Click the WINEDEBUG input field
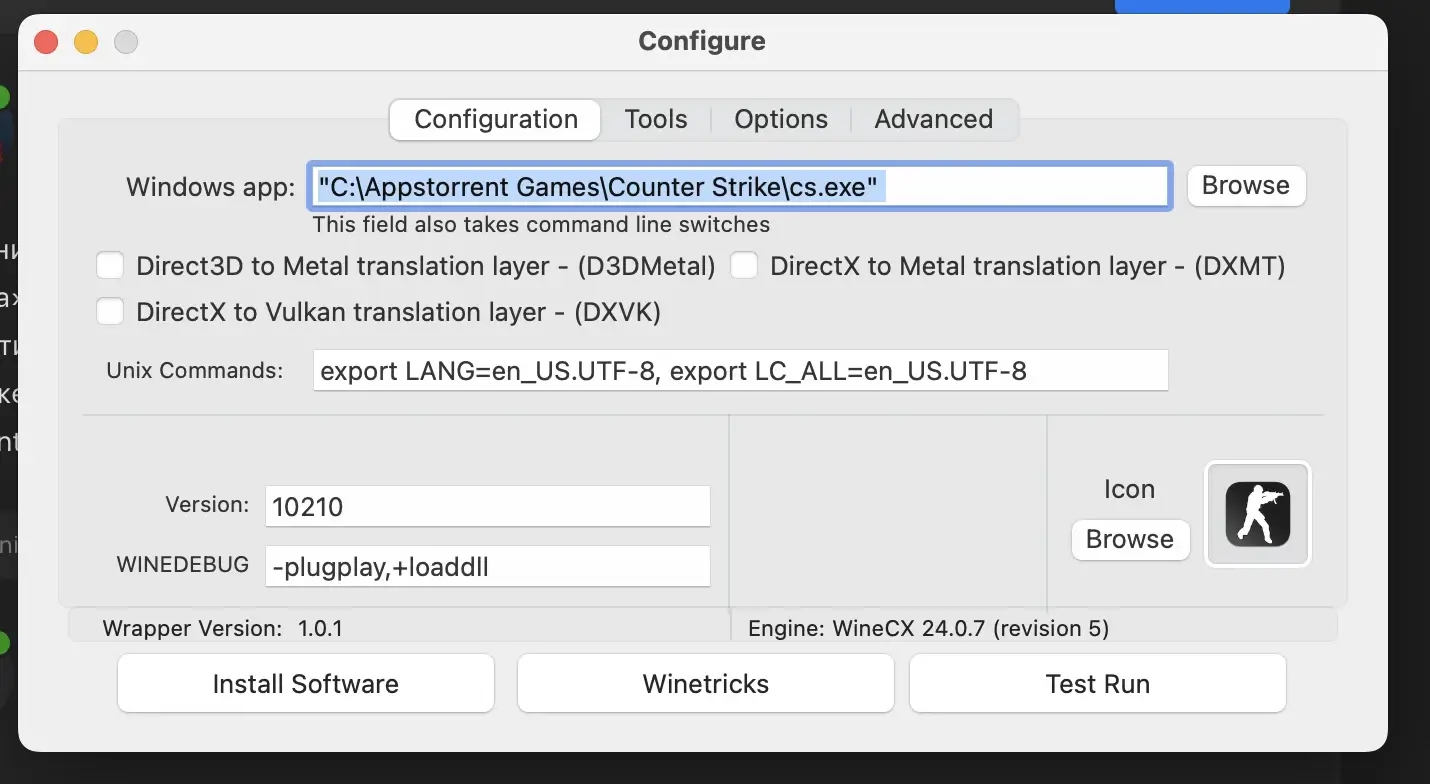This screenshot has width=1430, height=784. (x=488, y=567)
